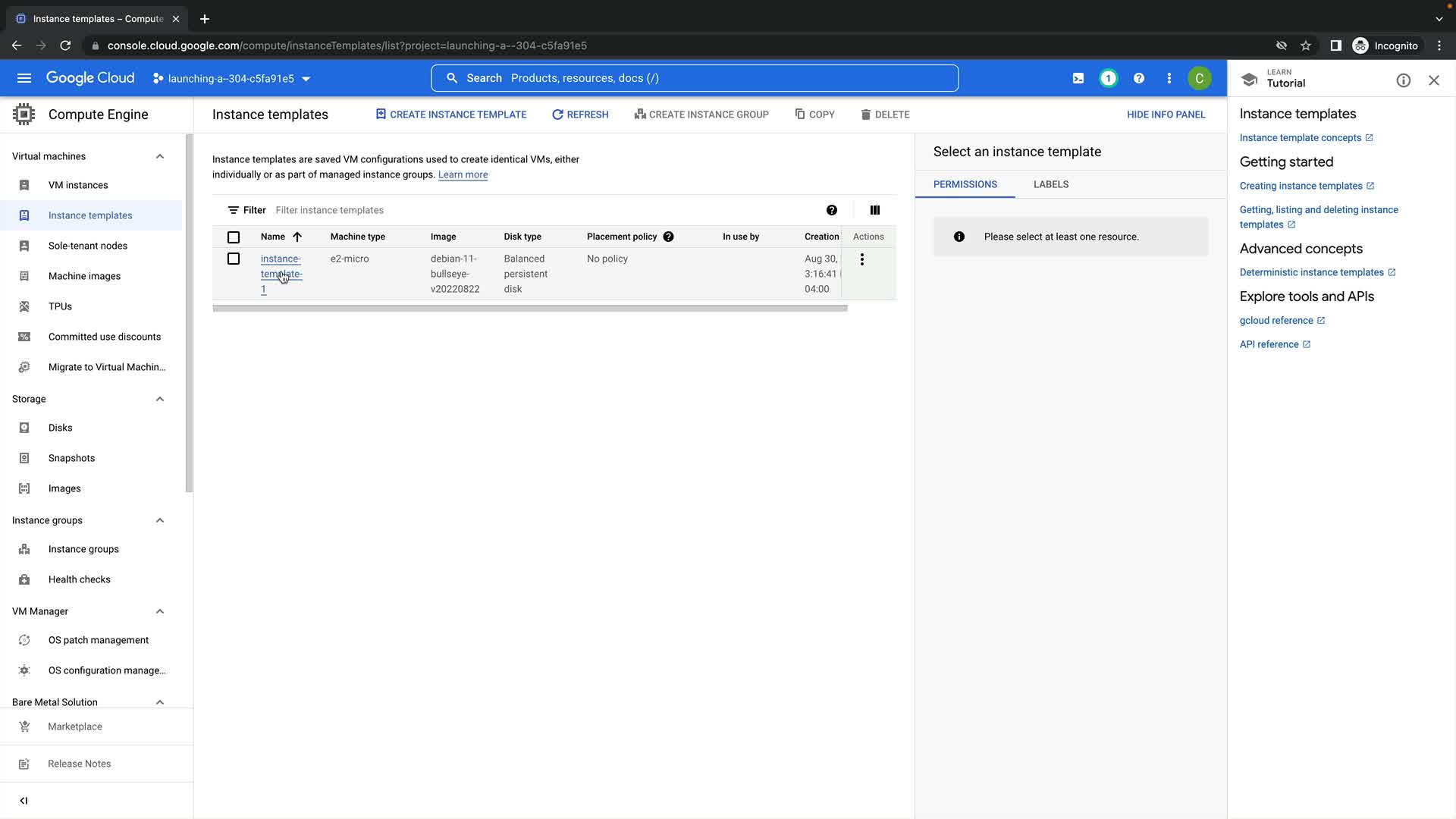Open the Cloud Shell terminal icon
This screenshot has width=1456, height=819.
click(x=1078, y=78)
